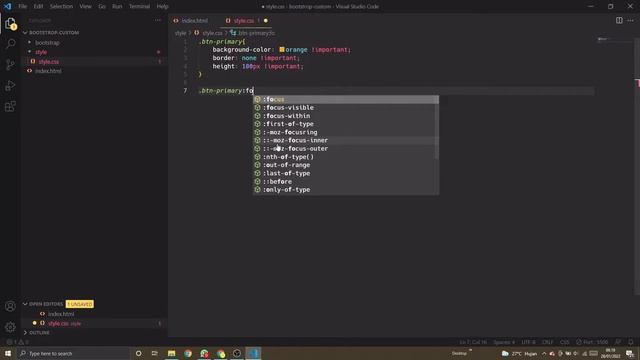Screen dimensions: 640x360
Task: Open the Accounts menu icon
Action: tap(10, 306)
